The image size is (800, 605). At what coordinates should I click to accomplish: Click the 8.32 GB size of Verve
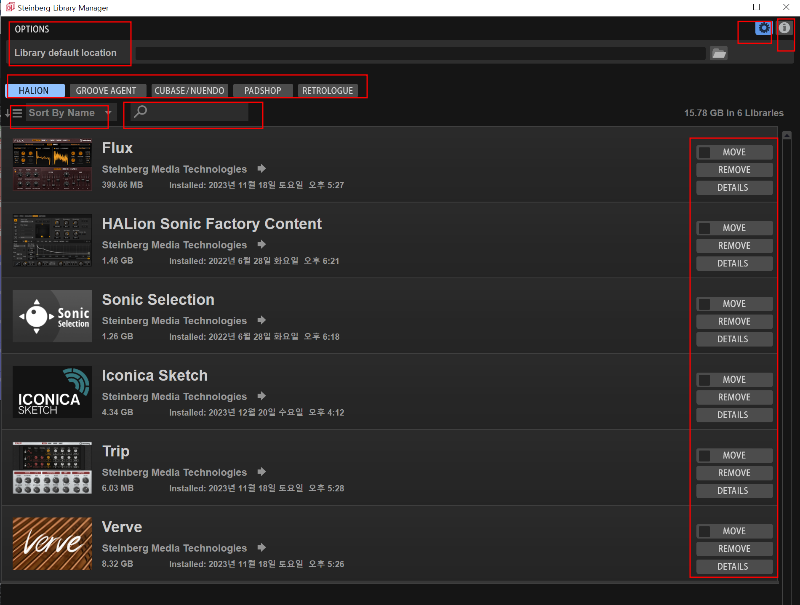click(x=117, y=564)
